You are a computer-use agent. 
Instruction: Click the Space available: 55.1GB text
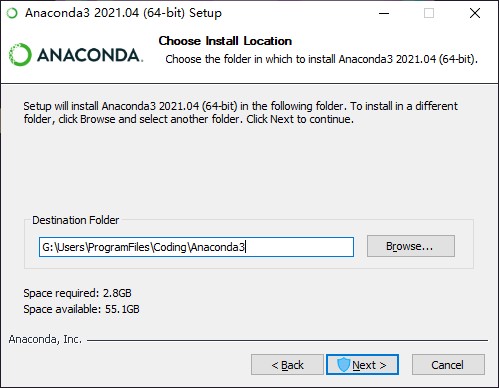tap(81, 309)
